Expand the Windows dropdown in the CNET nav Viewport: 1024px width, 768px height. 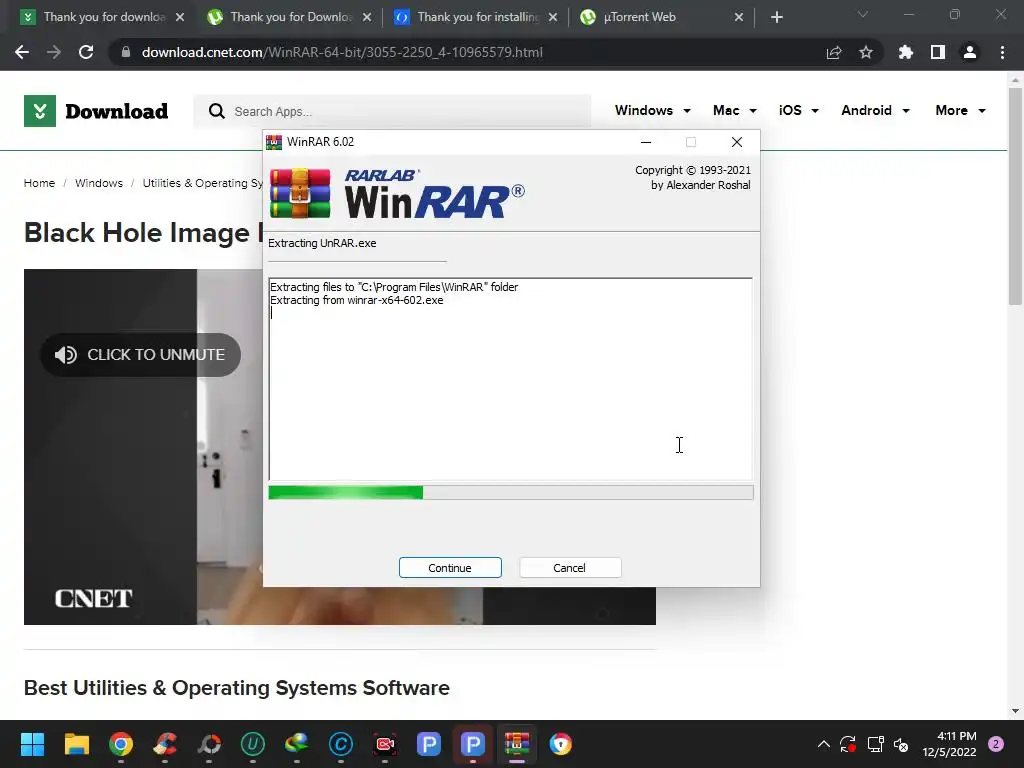point(652,110)
